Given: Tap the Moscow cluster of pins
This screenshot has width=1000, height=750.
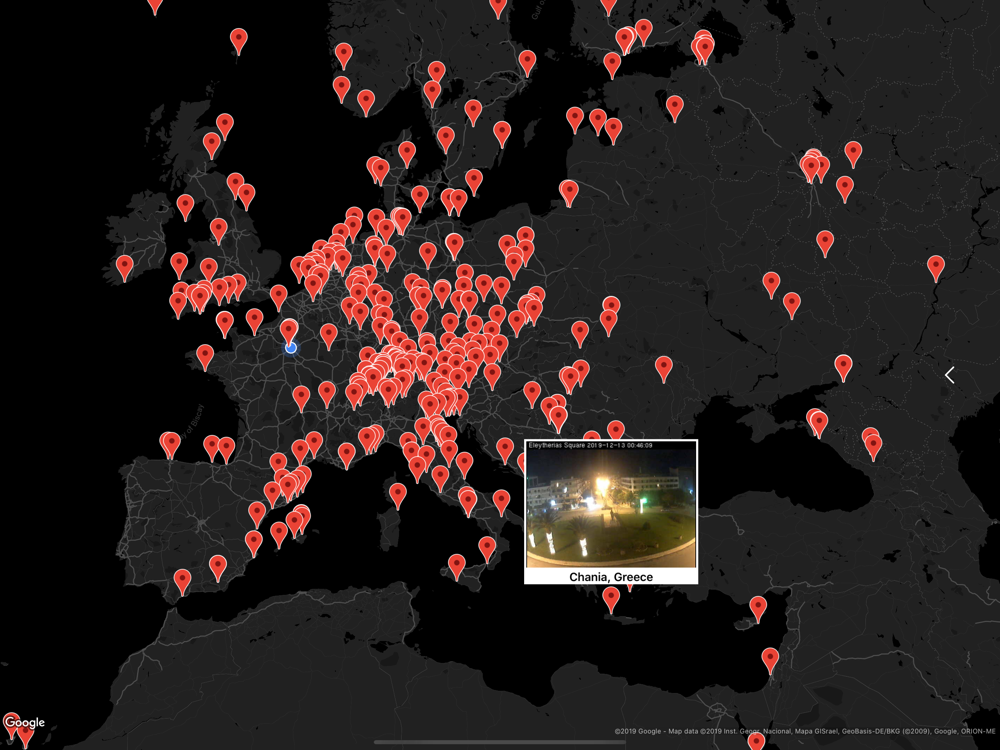Looking at the screenshot, I should click(812, 166).
